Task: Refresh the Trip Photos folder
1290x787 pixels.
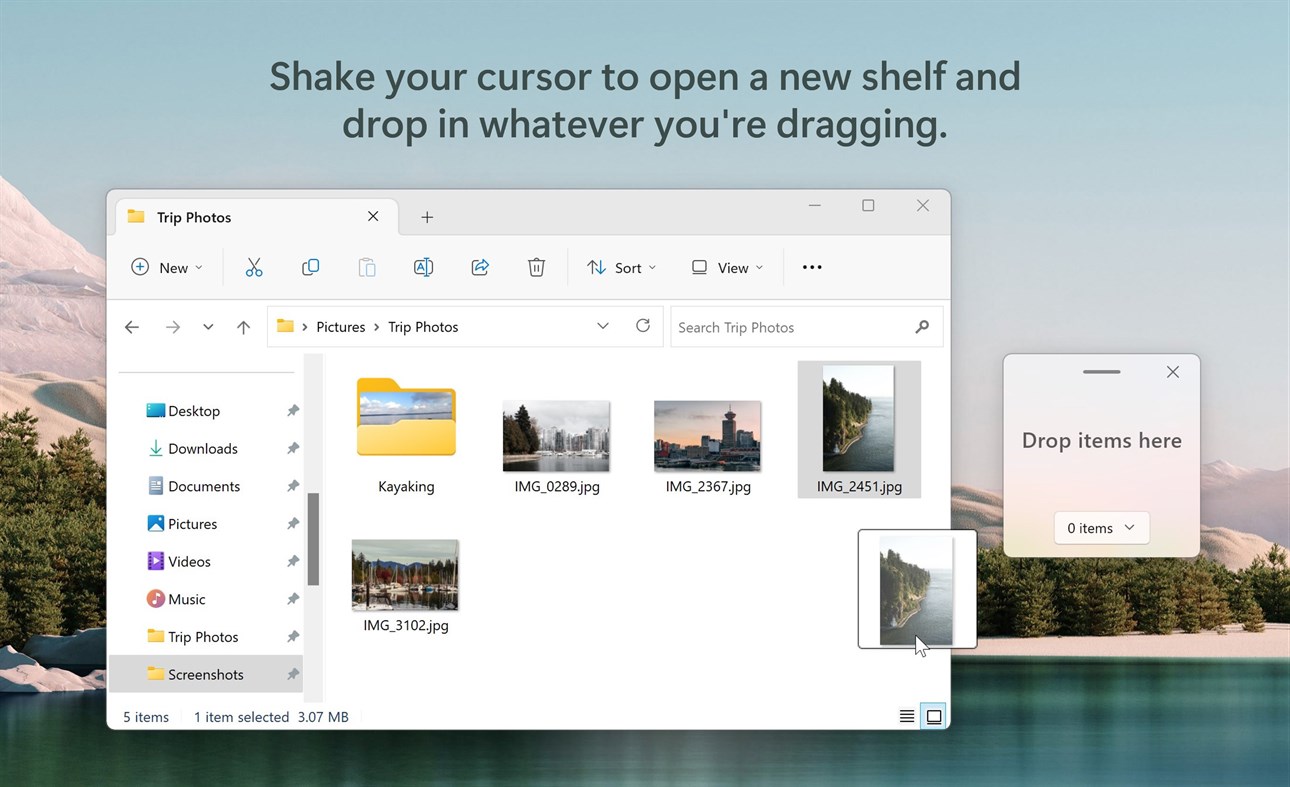Action: [643, 326]
